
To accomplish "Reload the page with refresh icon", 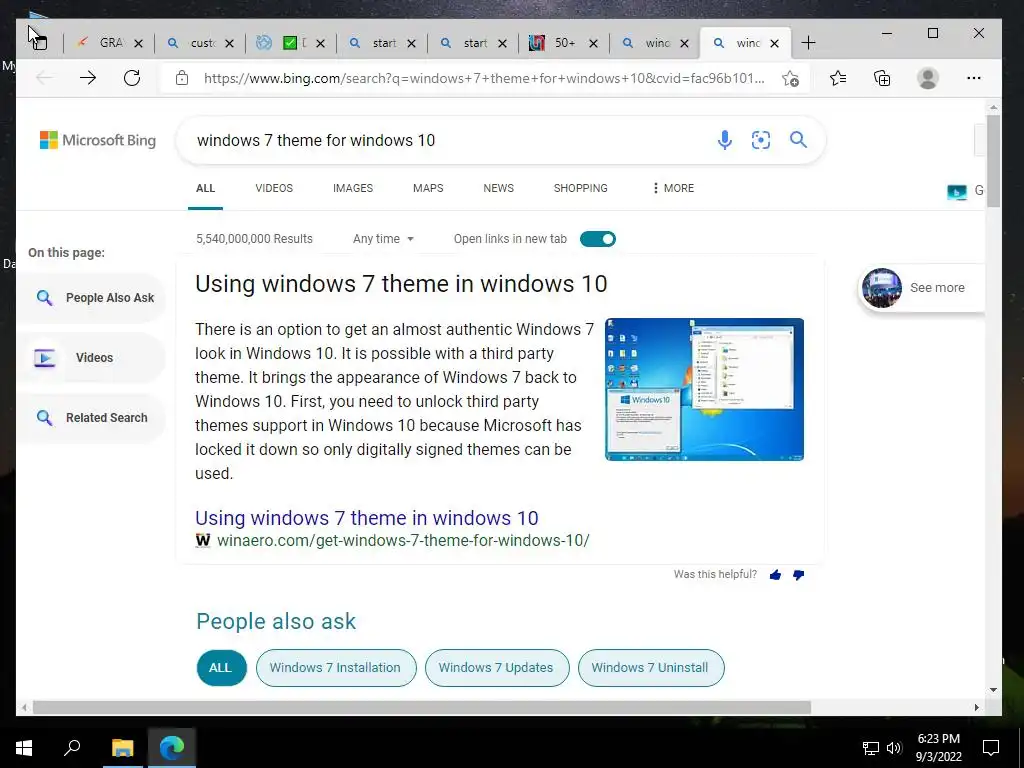I will click(x=132, y=78).
